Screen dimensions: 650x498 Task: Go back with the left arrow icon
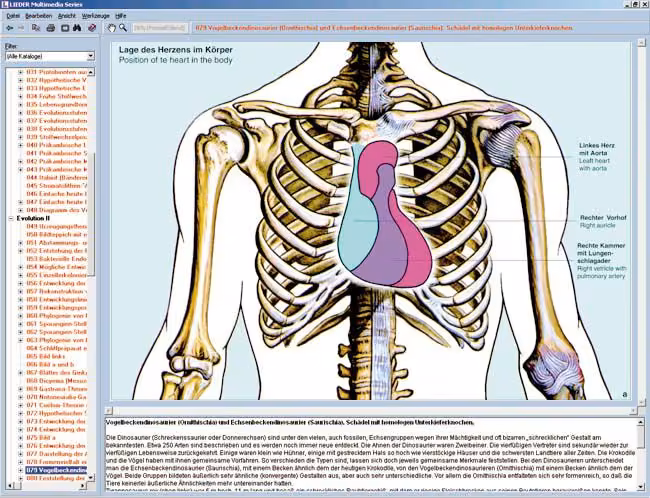(x=10, y=28)
